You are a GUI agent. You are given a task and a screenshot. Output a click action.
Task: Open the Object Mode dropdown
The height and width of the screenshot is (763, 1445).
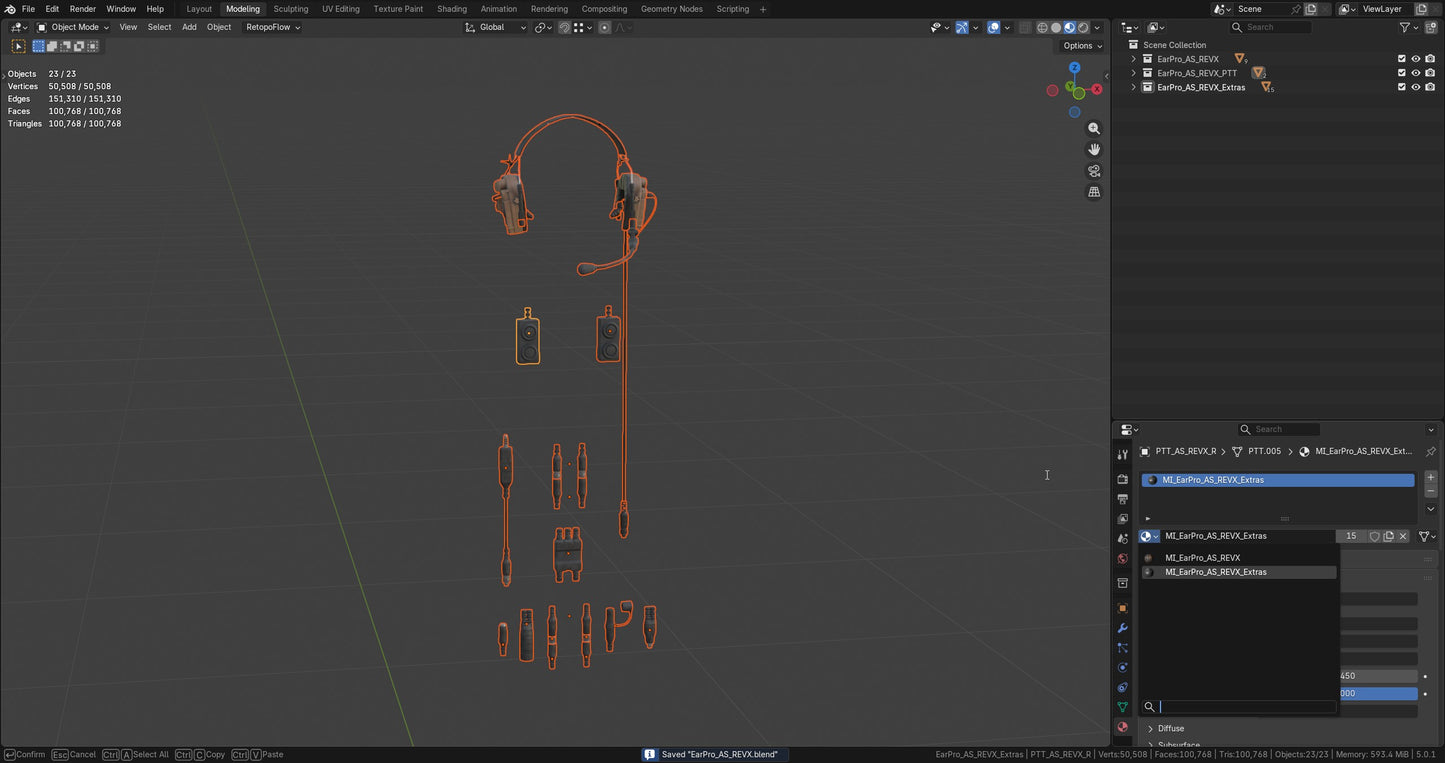tap(75, 27)
